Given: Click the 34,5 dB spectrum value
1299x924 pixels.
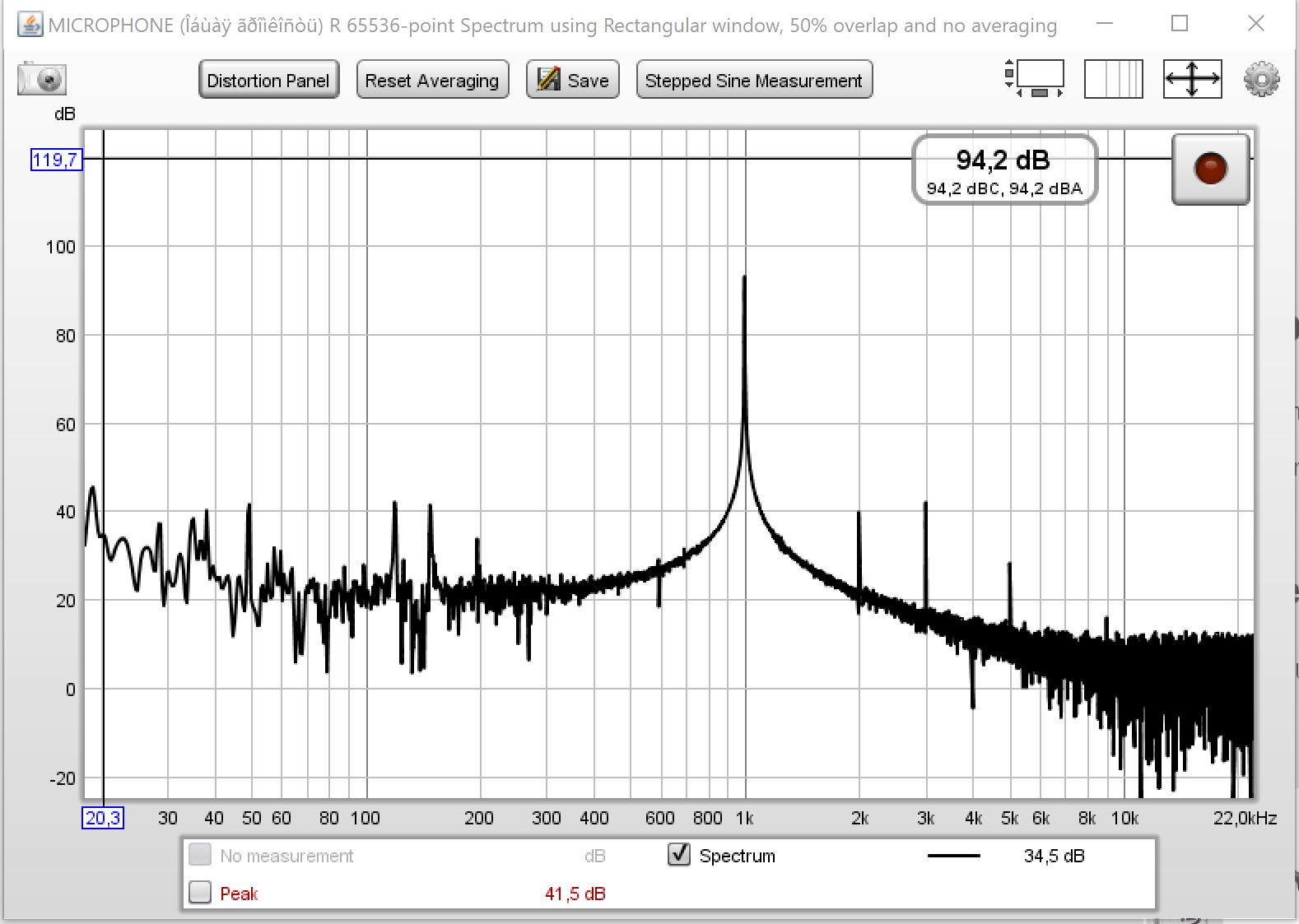Looking at the screenshot, I should (1054, 856).
